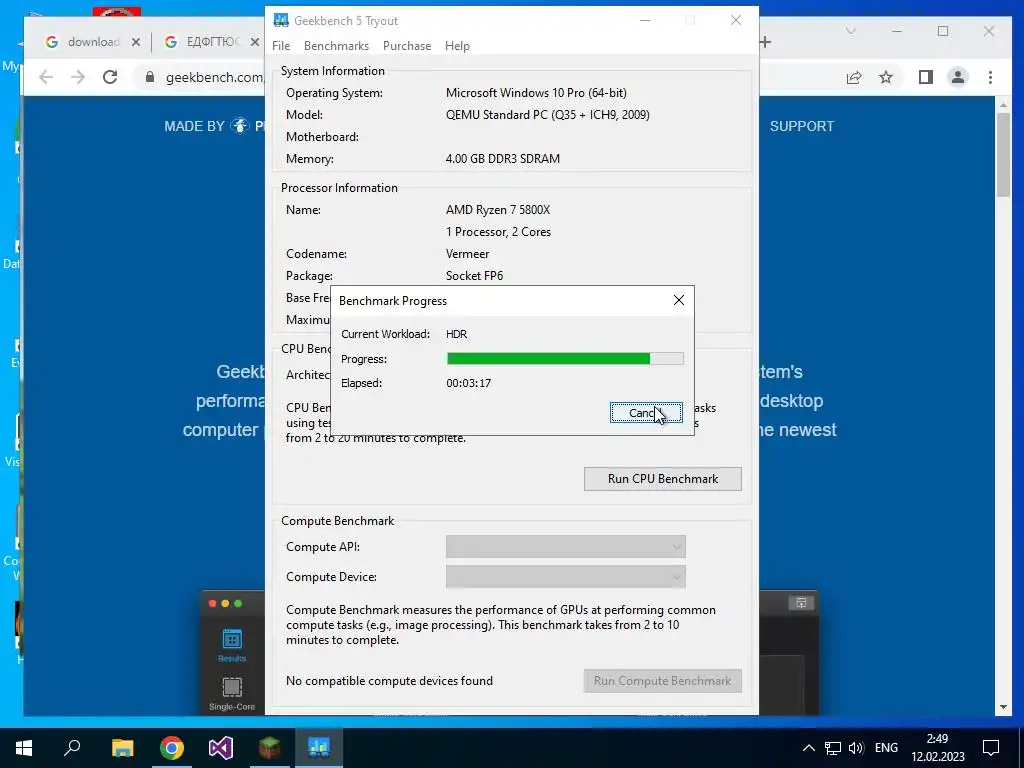Viewport: 1024px width, 768px height.
Task: Toggle Chrome side panel
Action: coord(925,77)
